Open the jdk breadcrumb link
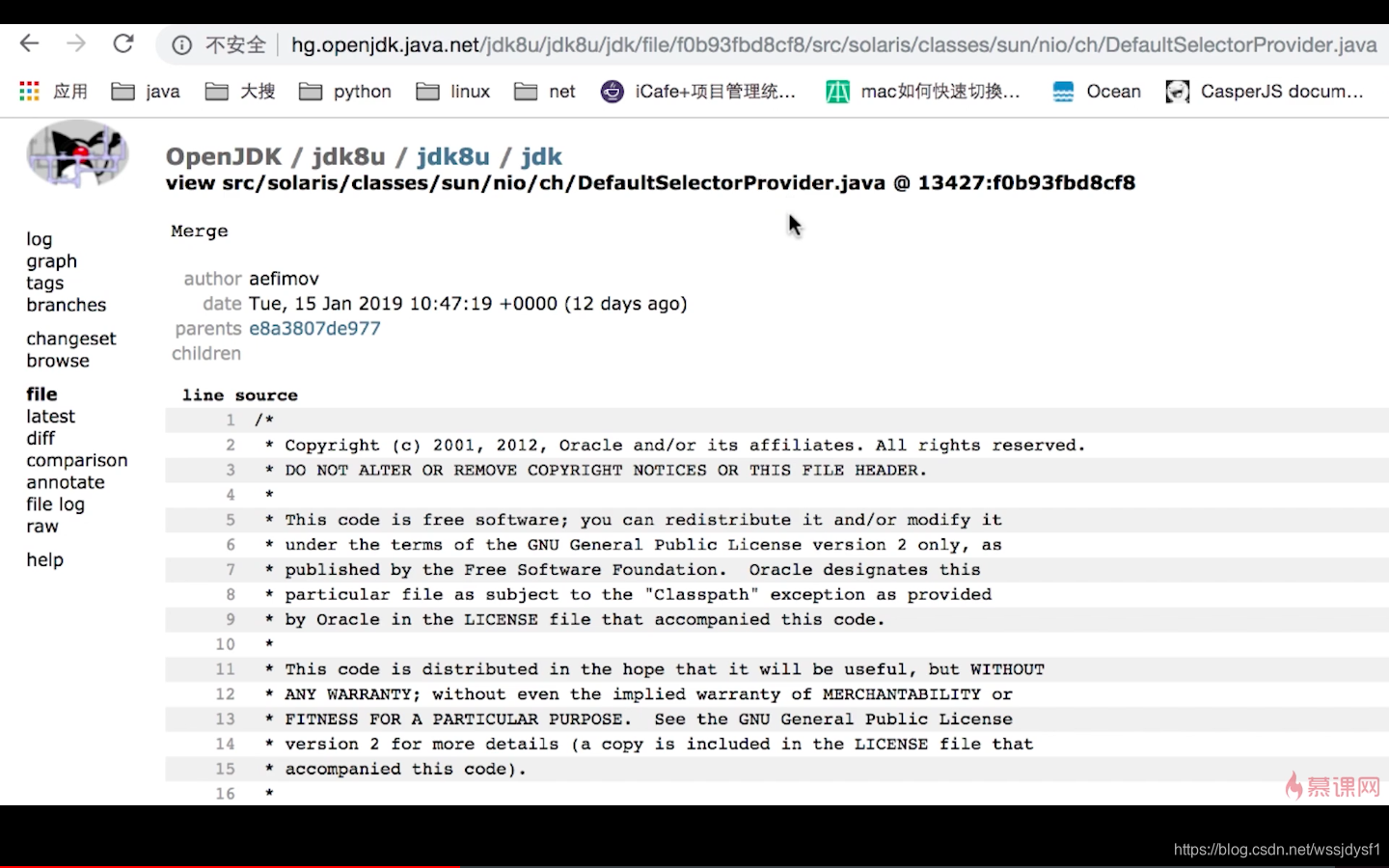 541,156
